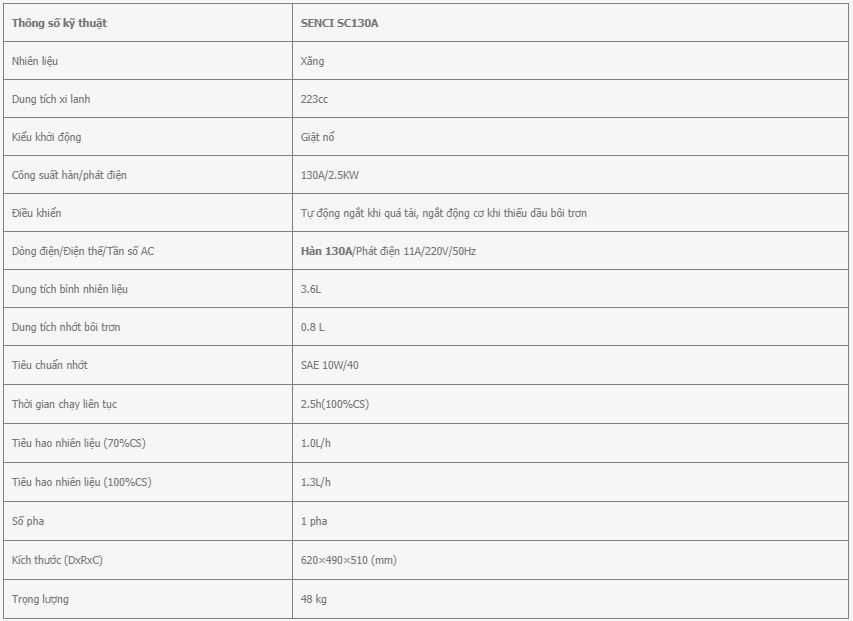
Task: Click the Dung tích nhớt bôi trơn label
Action: pos(66,327)
